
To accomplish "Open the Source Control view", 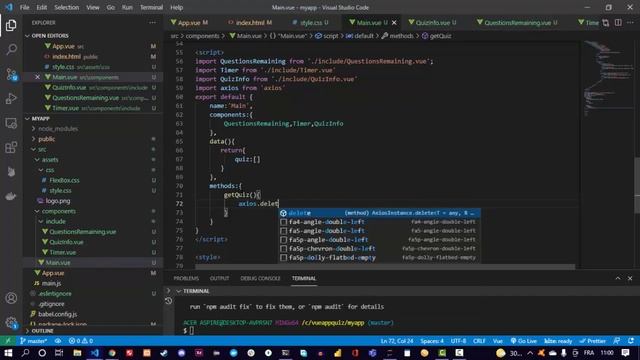I will 11,74.
